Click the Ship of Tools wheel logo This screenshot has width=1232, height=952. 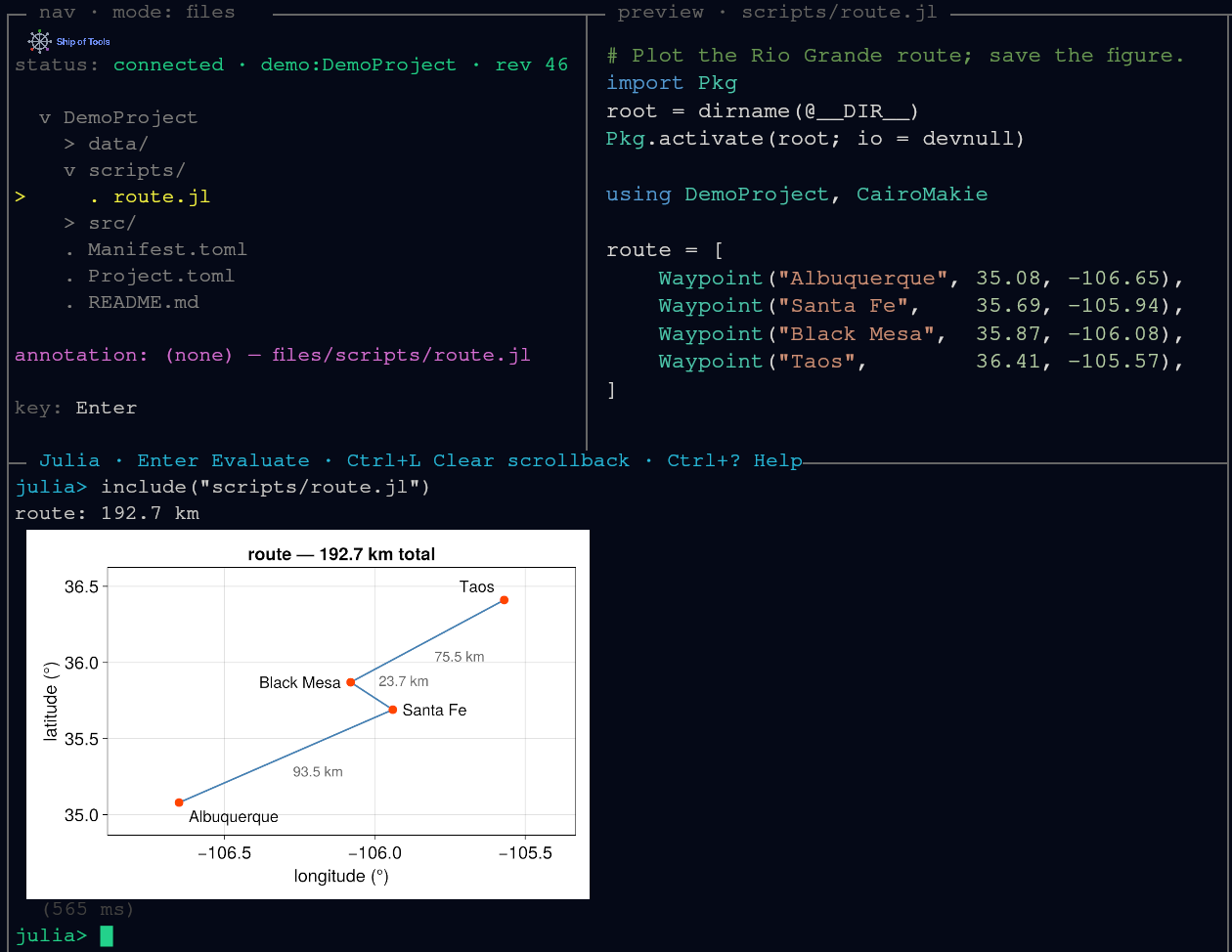click(39, 41)
